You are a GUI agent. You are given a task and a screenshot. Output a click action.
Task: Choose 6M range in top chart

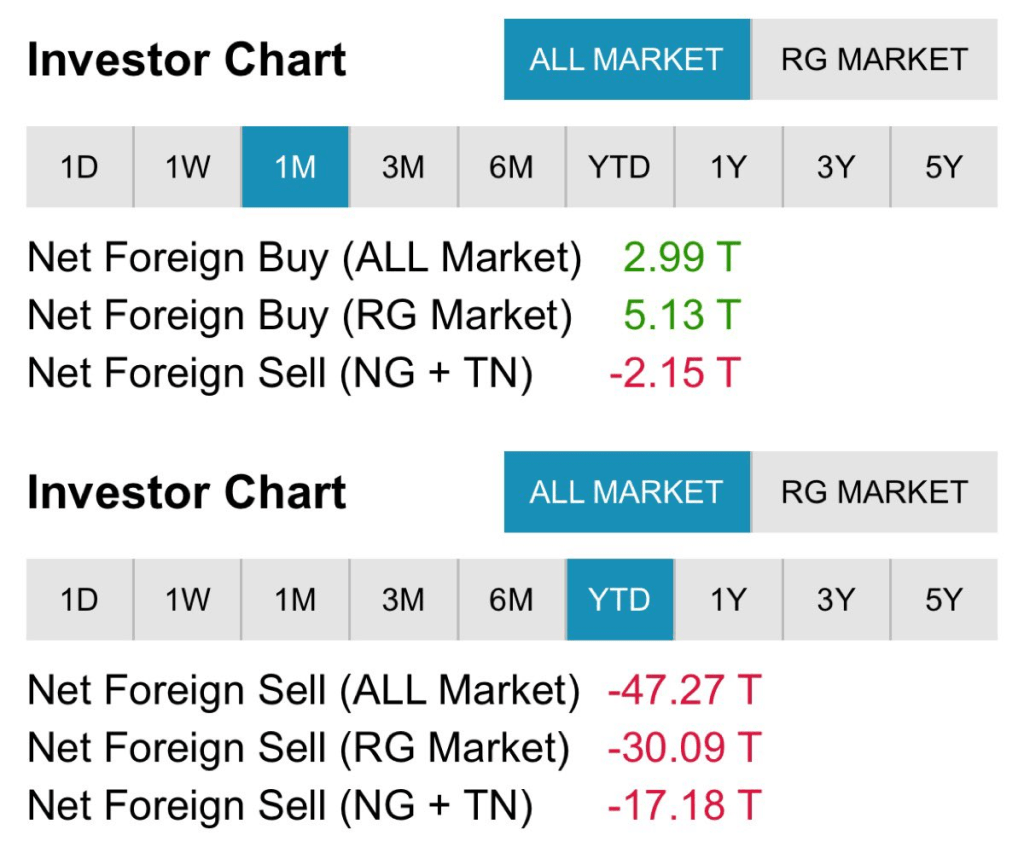pyautogui.click(x=511, y=167)
